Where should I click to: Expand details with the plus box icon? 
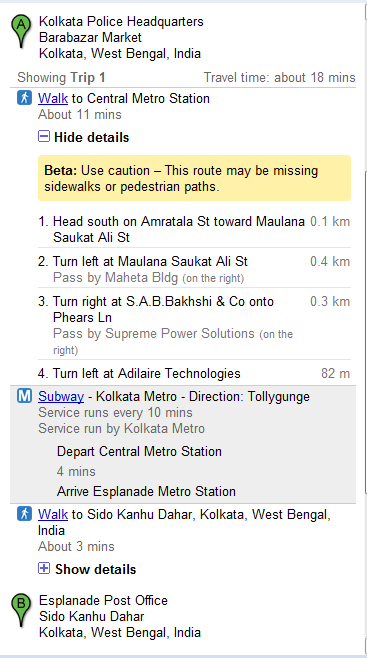(x=44, y=568)
